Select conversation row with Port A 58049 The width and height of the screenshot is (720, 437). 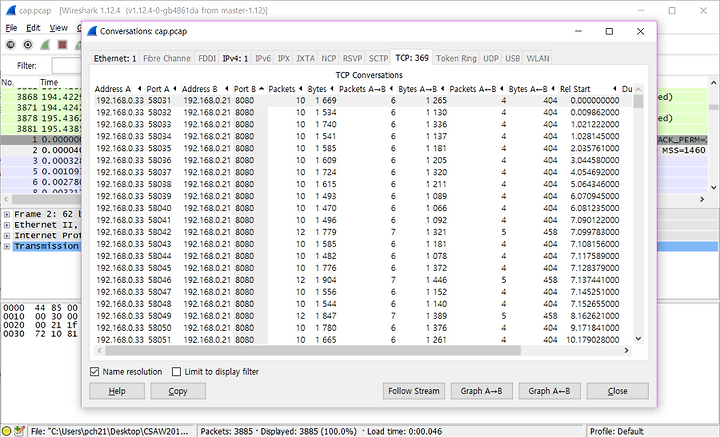(363, 315)
